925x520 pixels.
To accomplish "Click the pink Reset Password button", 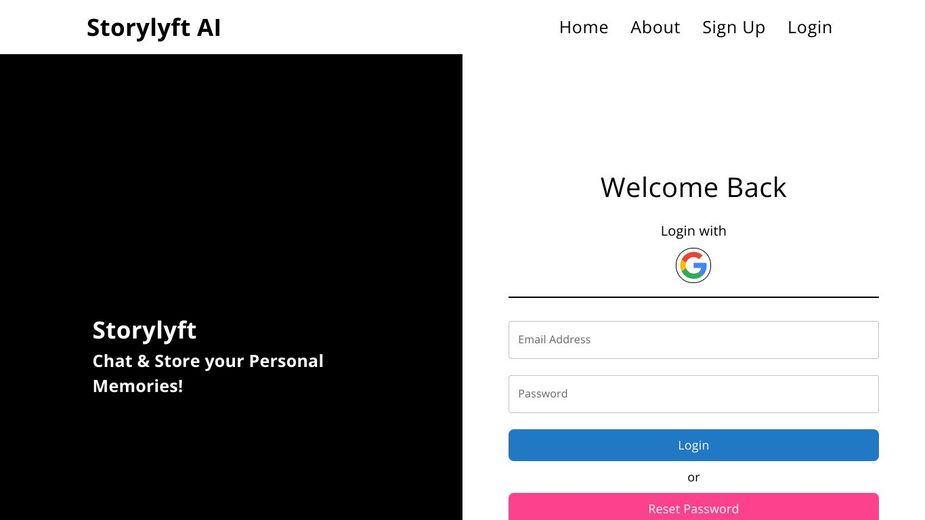I will pos(693,507).
